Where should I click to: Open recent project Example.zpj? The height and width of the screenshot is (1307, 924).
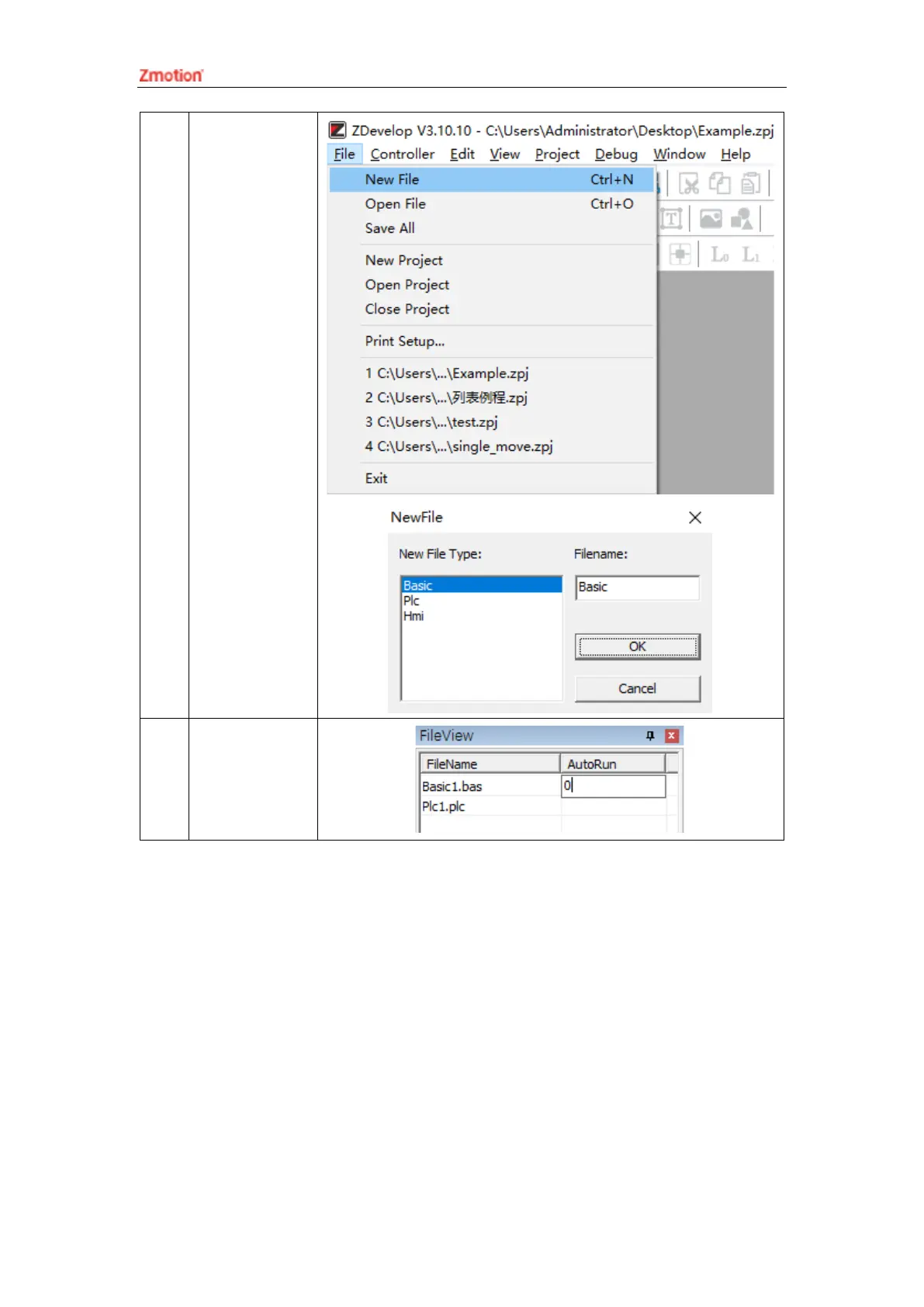pos(492,373)
